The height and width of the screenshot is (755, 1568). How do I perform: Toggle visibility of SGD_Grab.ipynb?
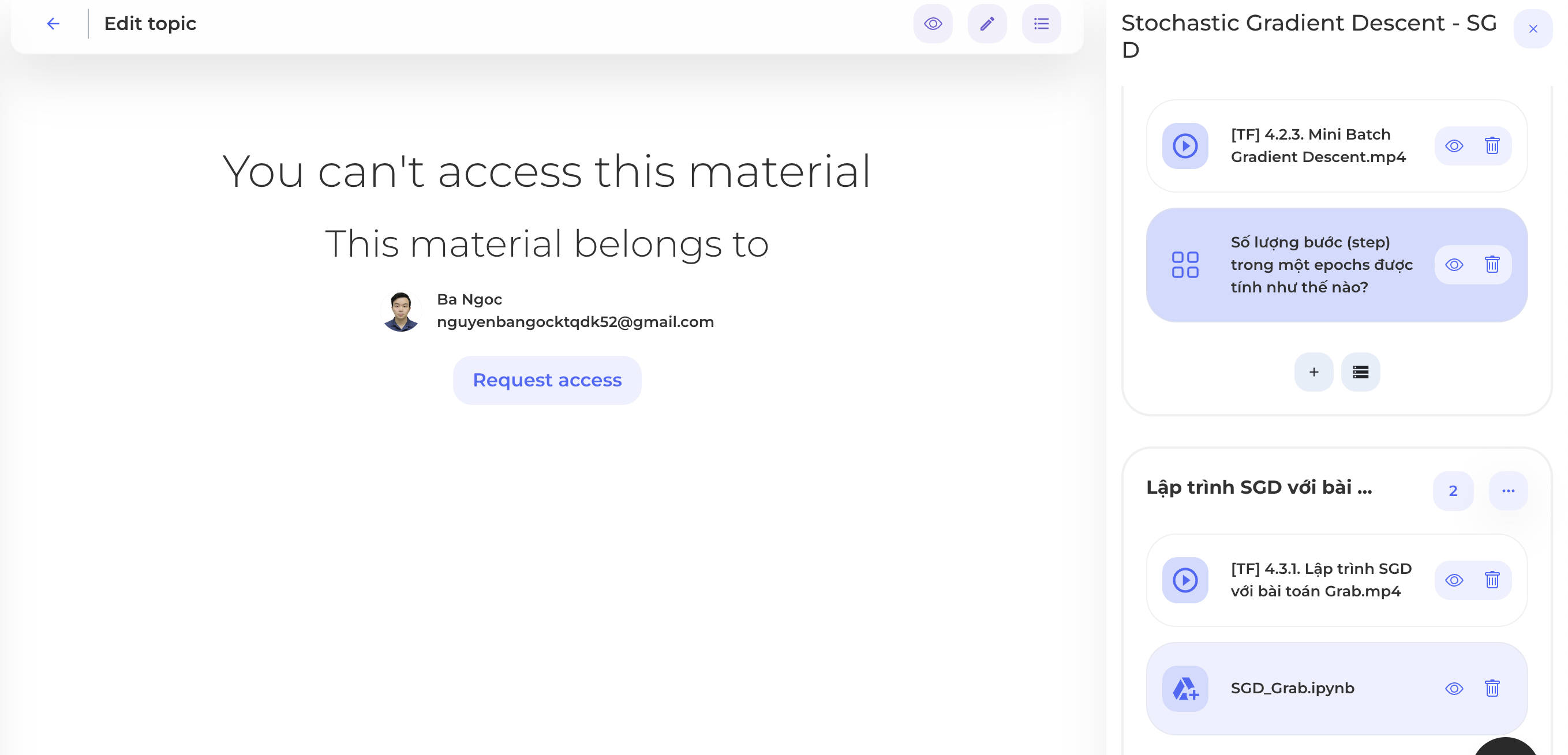(x=1454, y=689)
